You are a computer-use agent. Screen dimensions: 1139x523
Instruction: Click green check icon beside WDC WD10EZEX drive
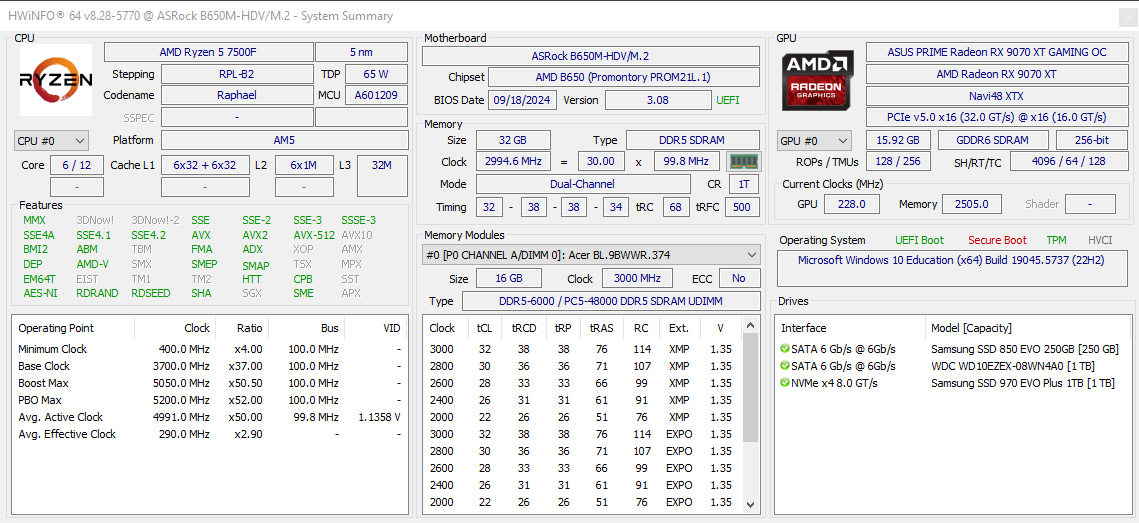pyautogui.click(x=785, y=366)
